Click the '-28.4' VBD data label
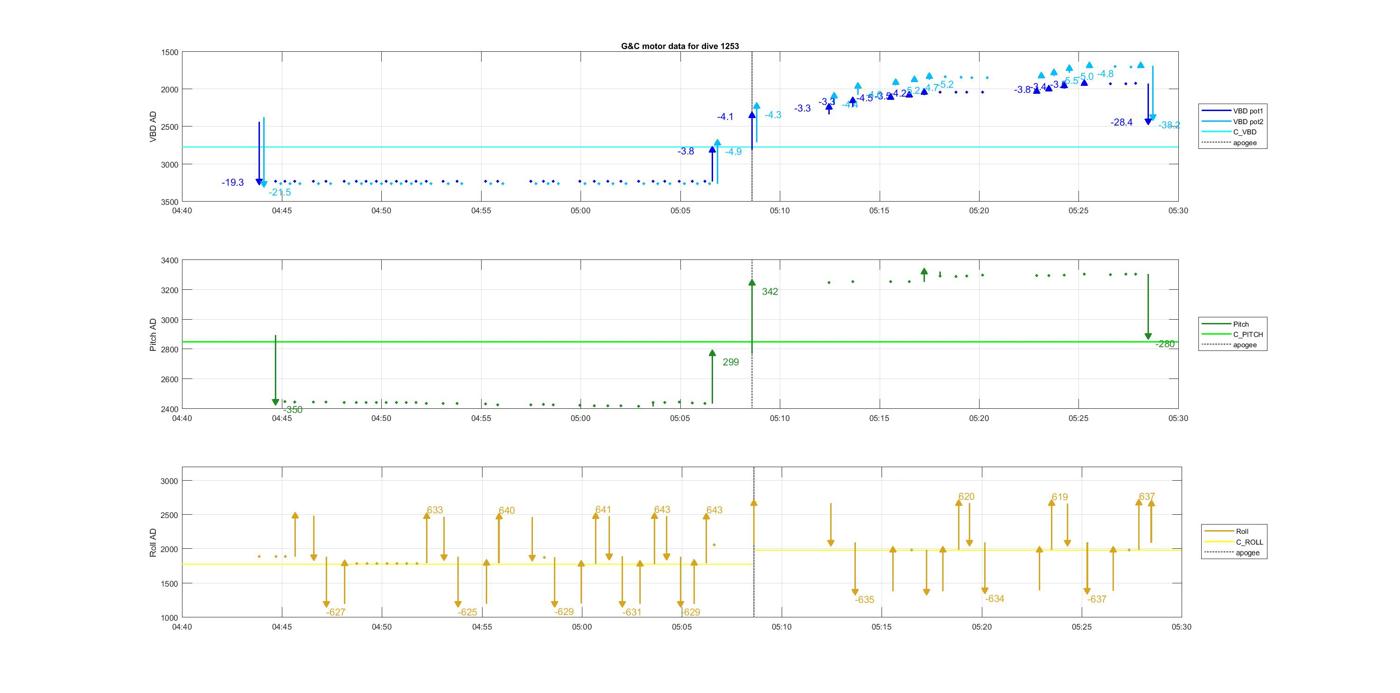 [1121, 122]
